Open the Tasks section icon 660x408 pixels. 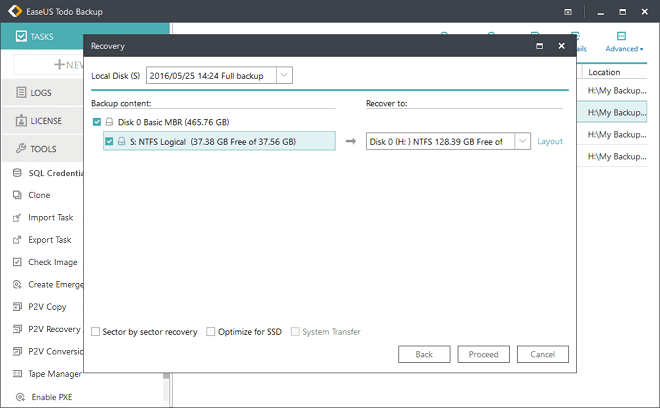click(x=21, y=36)
